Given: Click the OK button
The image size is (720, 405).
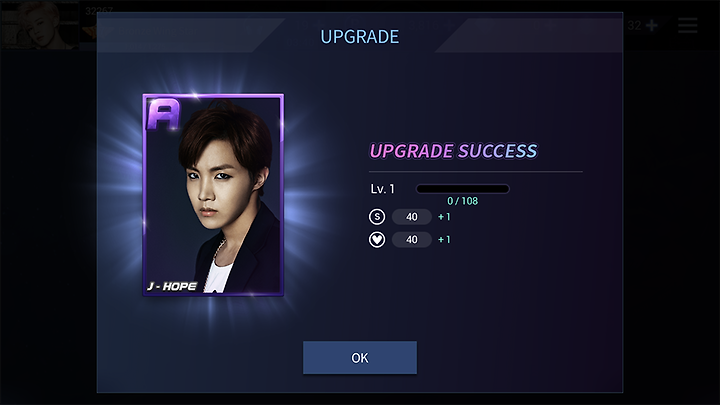Looking at the screenshot, I should (360, 357).
